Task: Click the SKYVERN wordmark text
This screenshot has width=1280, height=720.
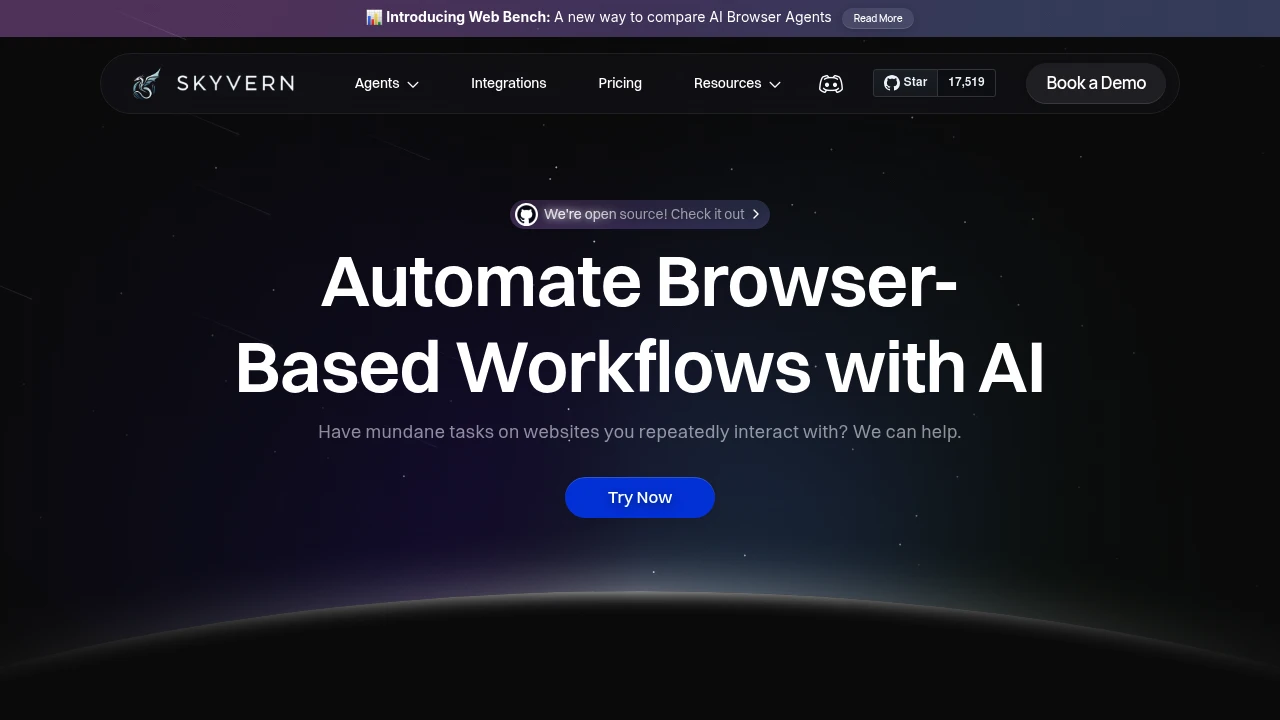Action: click(235, 84)
